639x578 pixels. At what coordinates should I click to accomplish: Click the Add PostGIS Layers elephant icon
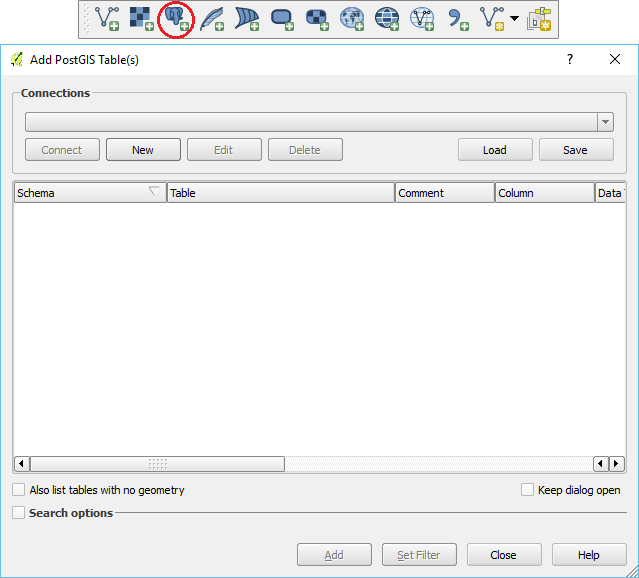tap(176, 19)
